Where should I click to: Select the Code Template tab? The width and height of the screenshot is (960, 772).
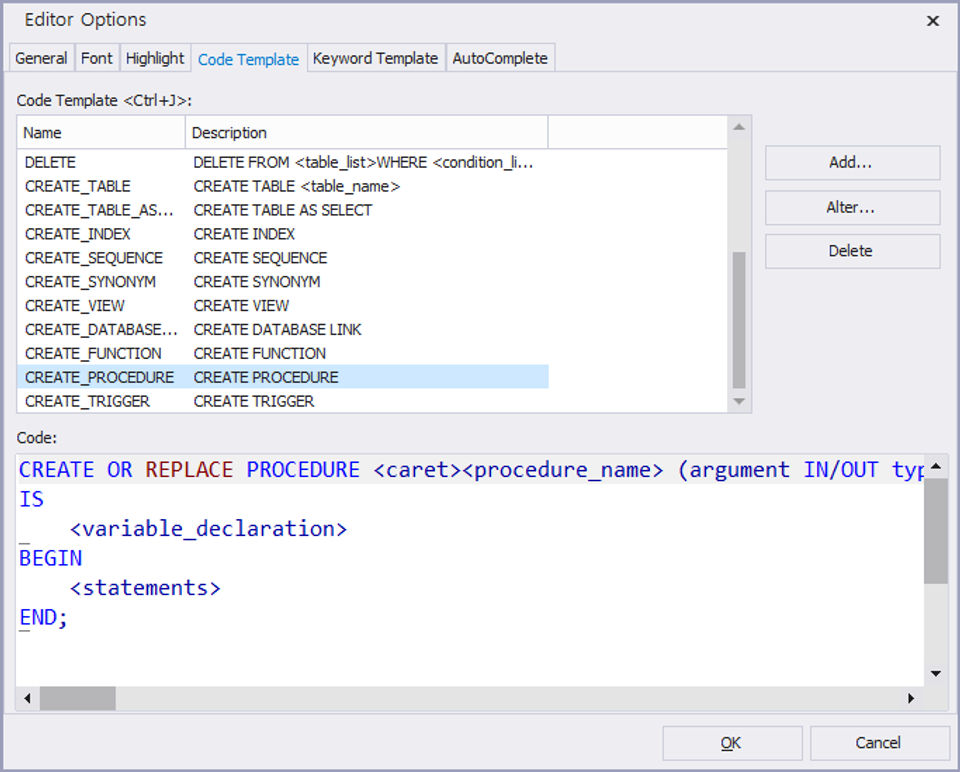(x=249, y=59)
